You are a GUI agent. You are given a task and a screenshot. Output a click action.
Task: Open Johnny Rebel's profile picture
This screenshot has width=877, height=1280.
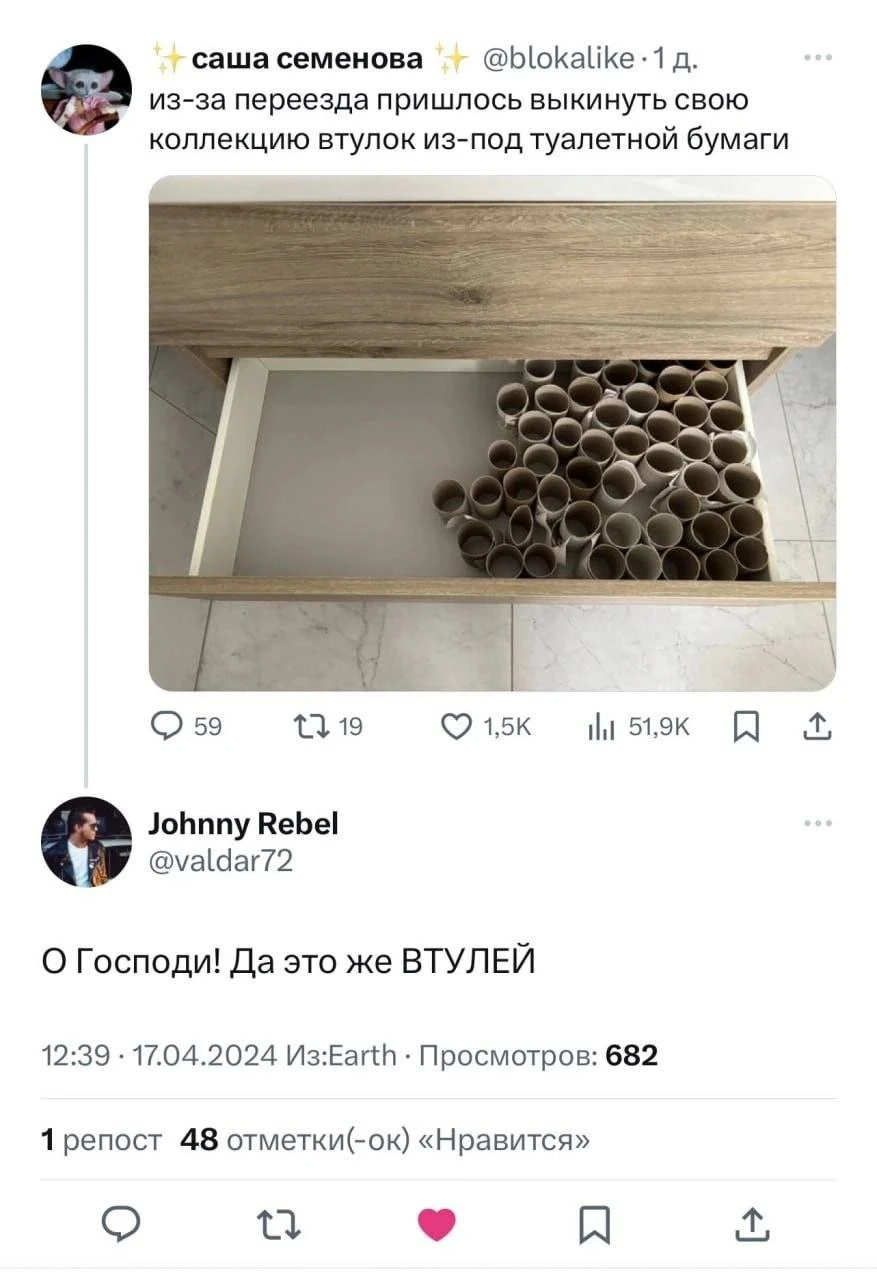86,841
